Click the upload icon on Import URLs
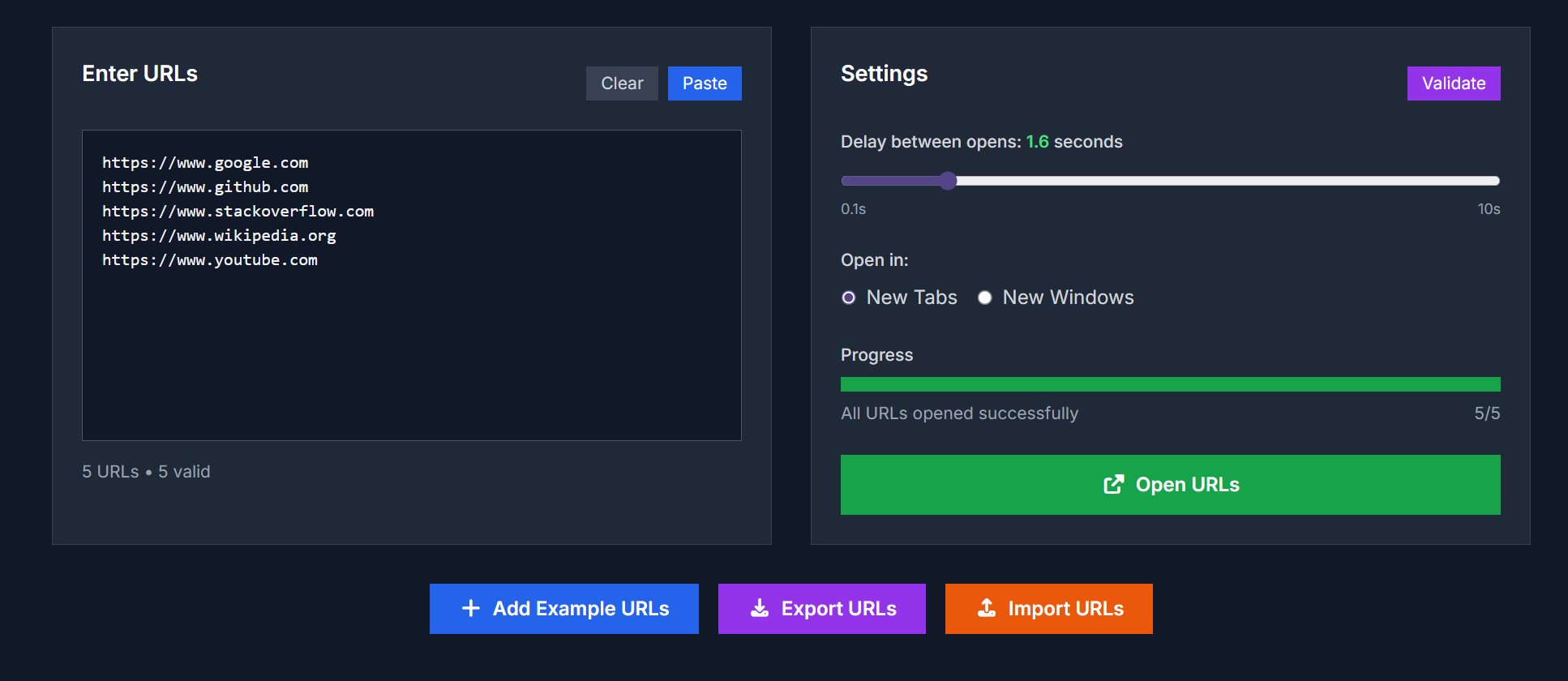The height and width of the screenshot is (681, 1568). (987, 608)
